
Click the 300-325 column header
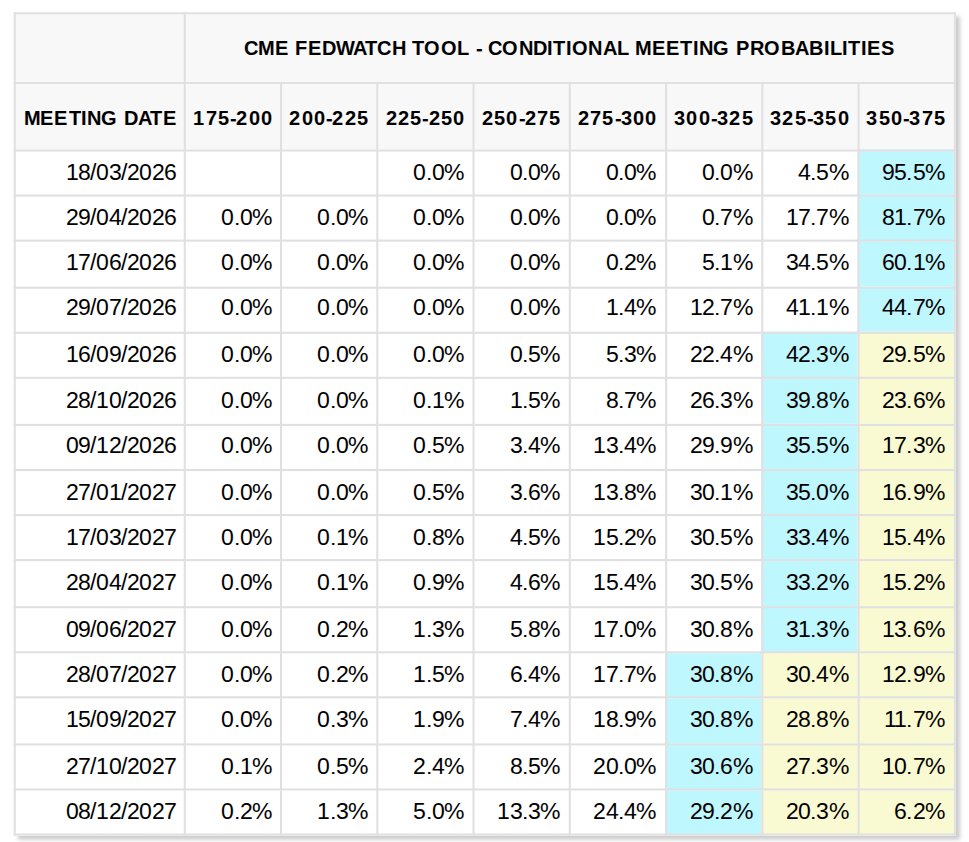[713, 118]
